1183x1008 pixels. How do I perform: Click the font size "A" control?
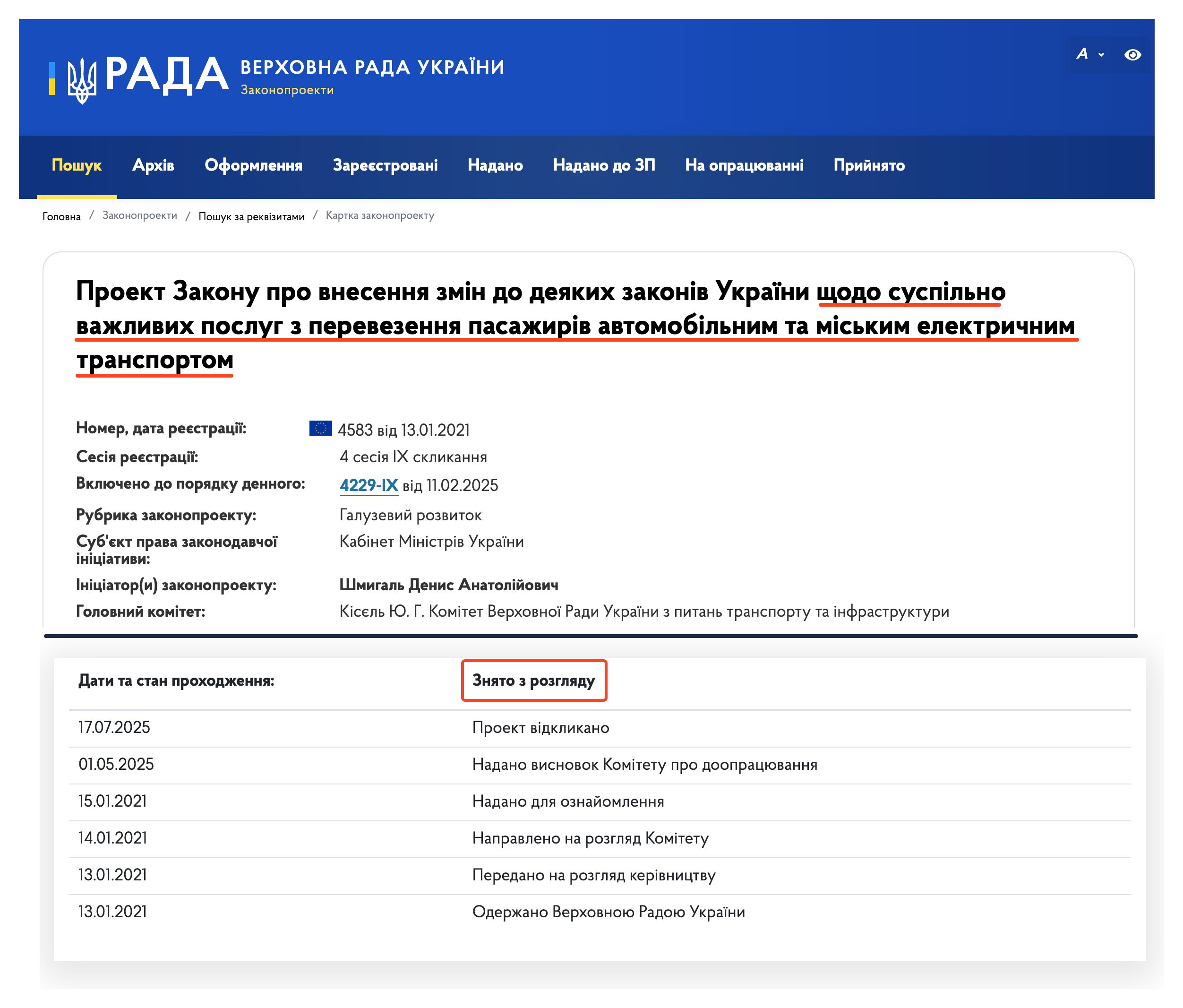[x=1082, y=55]
